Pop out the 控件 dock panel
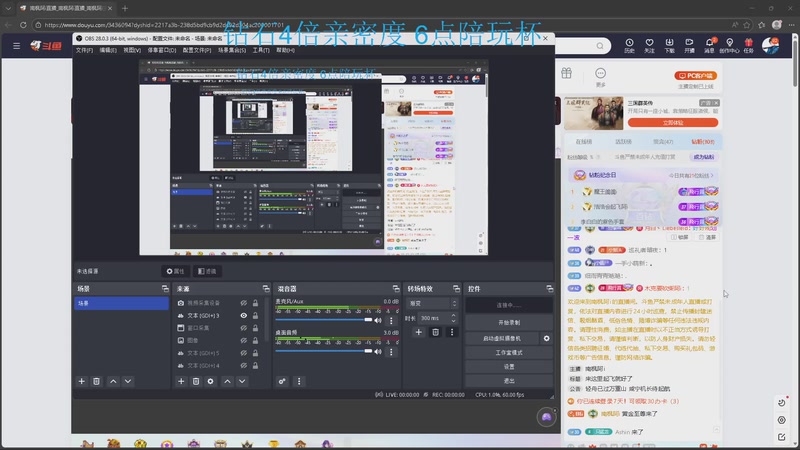 pyautogui.click(x=549, y=289)
